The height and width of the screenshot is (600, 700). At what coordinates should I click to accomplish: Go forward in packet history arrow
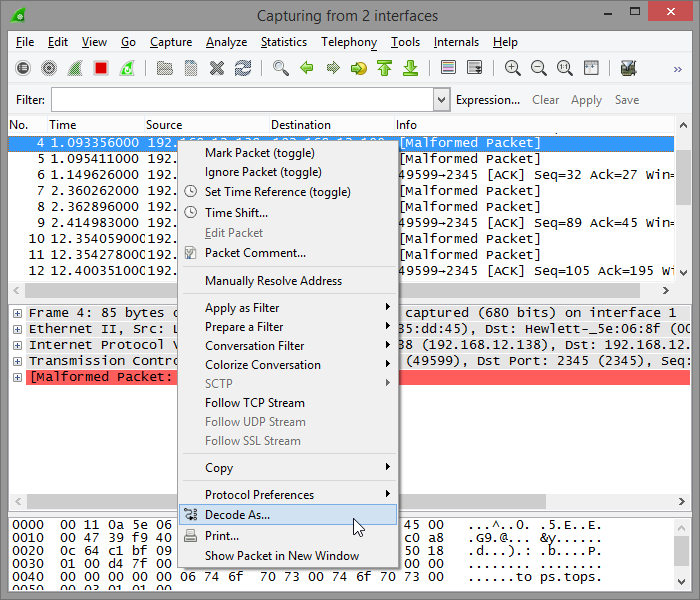coord(333,68)
